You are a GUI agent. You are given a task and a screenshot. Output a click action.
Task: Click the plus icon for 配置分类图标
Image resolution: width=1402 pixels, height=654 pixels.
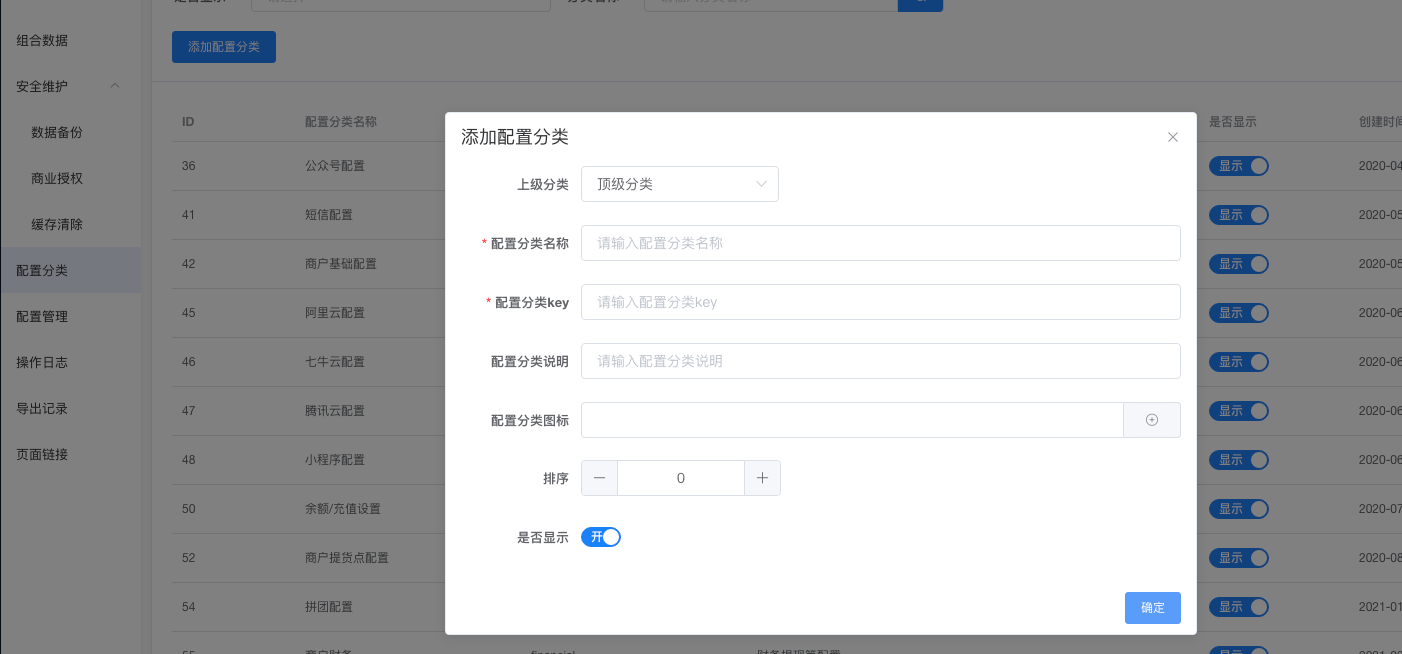1152,420
